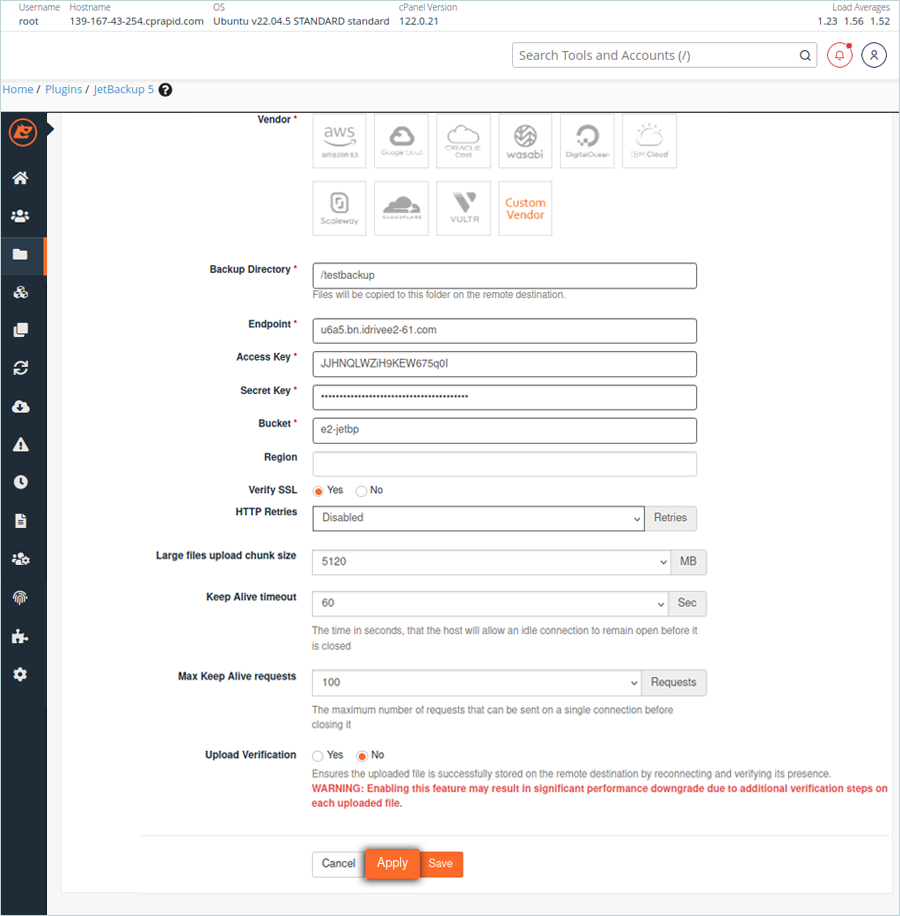Viewport: 900px width, 916px height.
Task: Pick the DigitalOcean vendor tile
Action: (x=587, y=141)
